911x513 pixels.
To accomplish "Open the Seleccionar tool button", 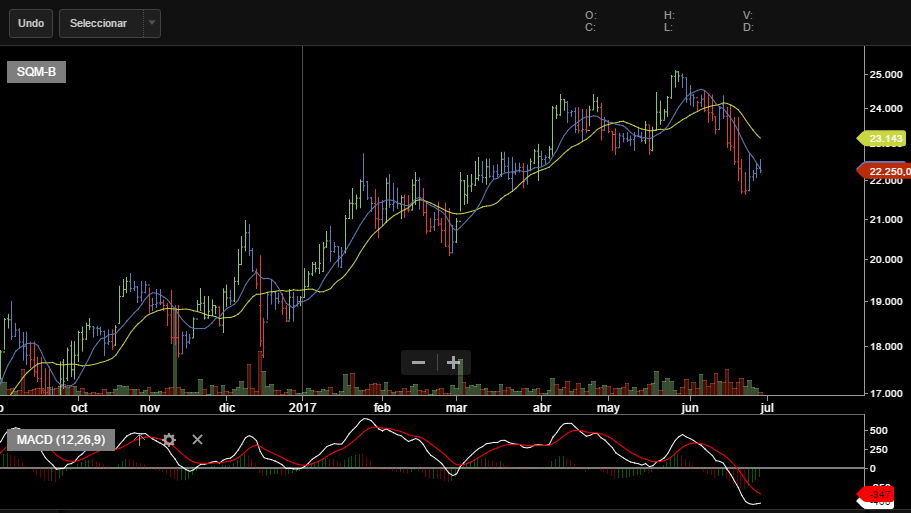I will 101,23.
